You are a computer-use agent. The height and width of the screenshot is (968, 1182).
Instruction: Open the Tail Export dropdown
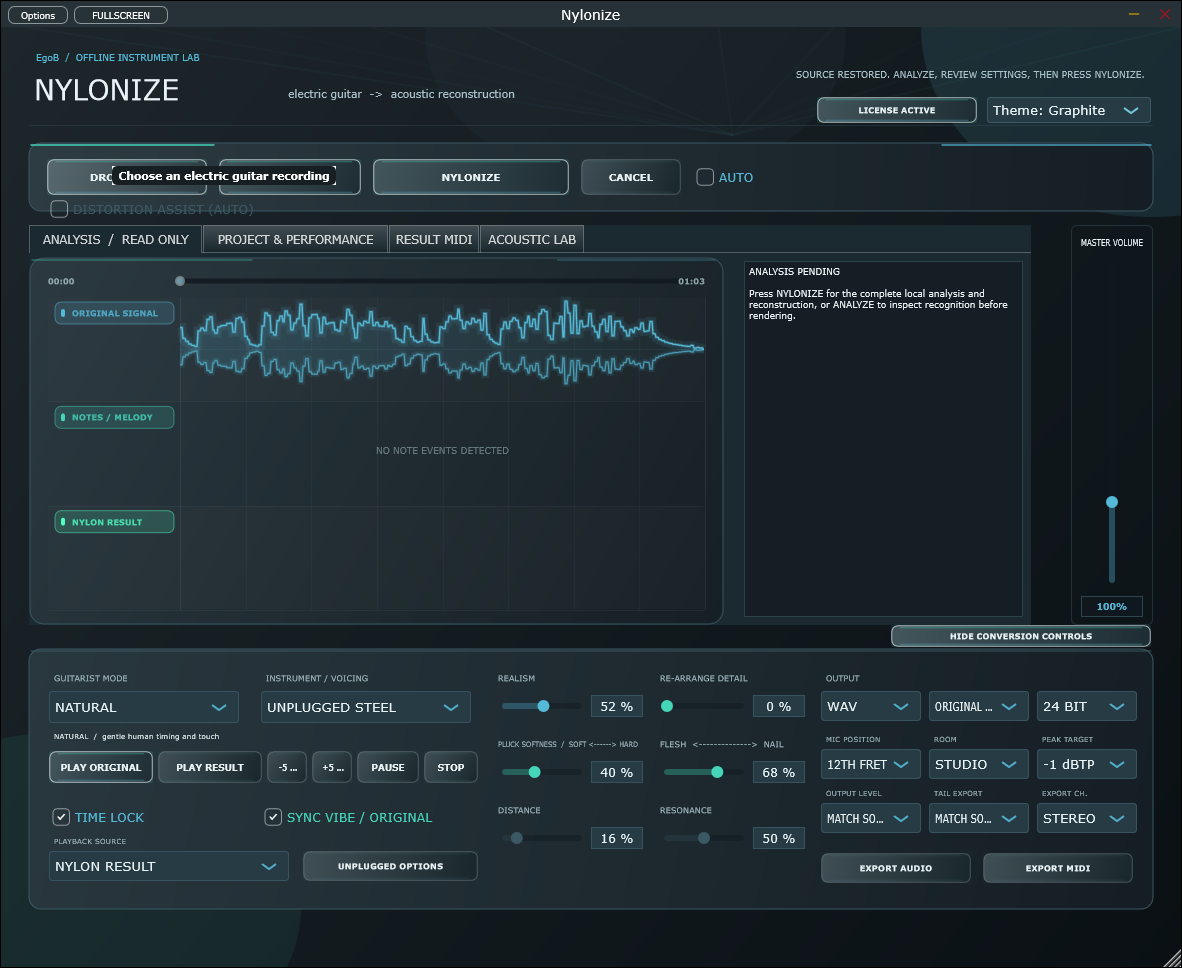point(978,818)
